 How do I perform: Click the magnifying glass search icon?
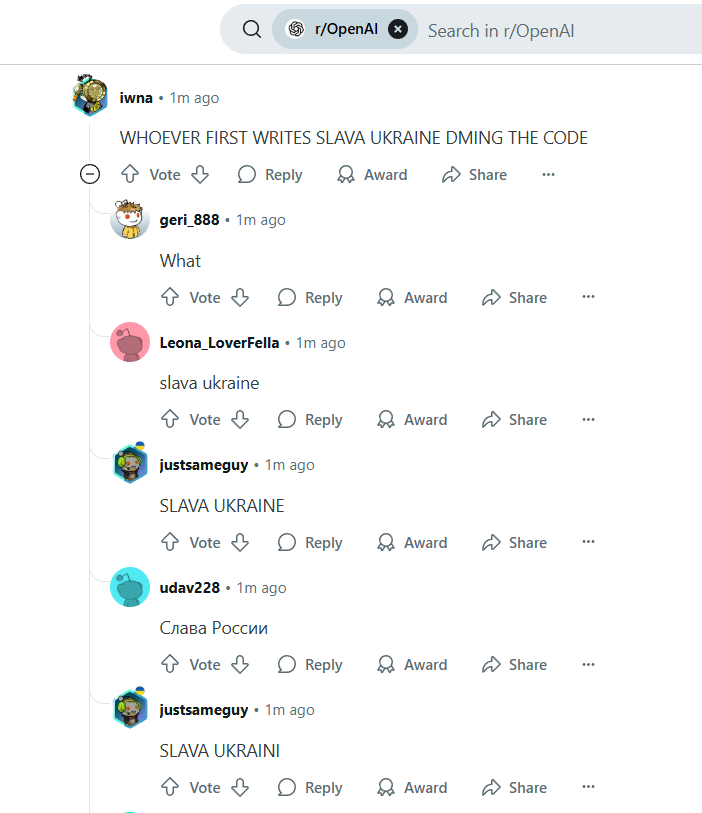point(252,30)
